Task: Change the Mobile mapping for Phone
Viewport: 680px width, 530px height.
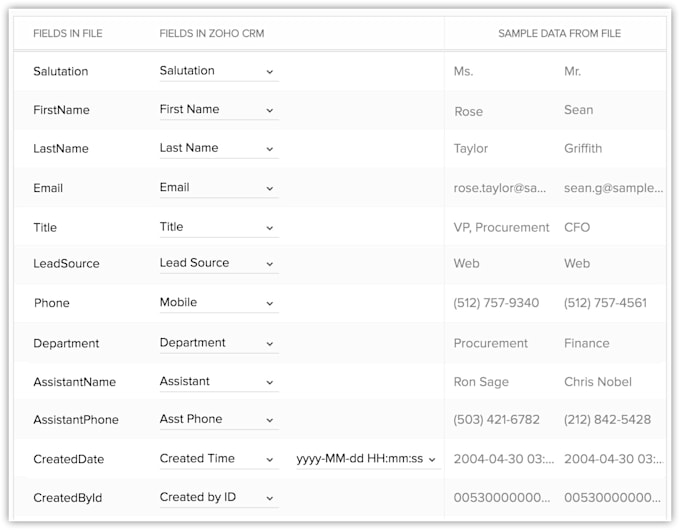Action: point(219,303)
